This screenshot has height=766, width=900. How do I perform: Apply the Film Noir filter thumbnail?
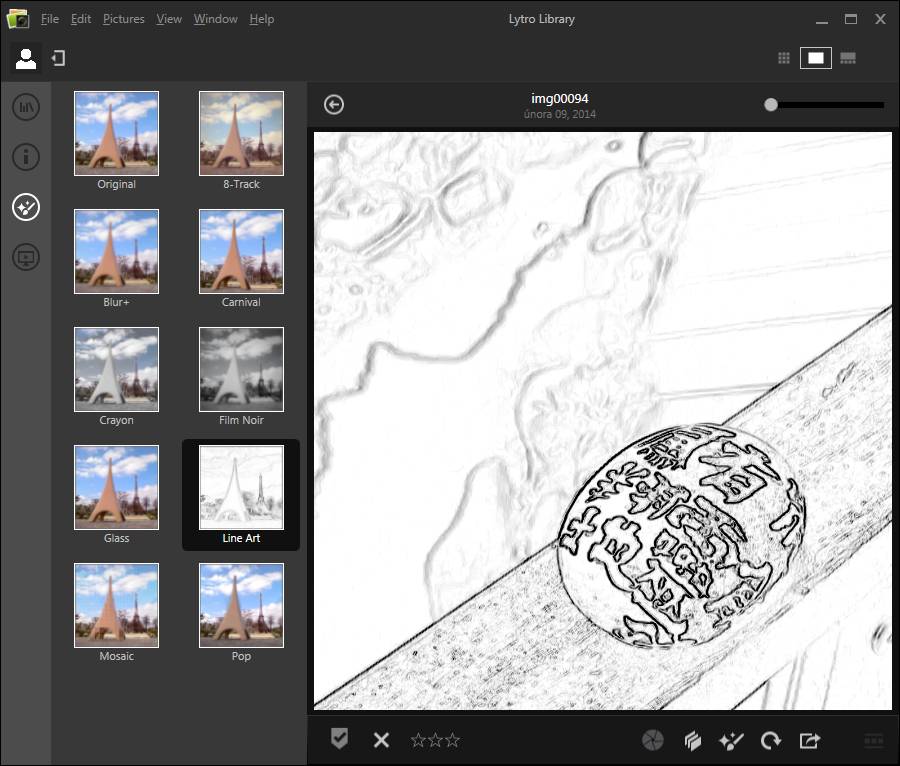241,369
